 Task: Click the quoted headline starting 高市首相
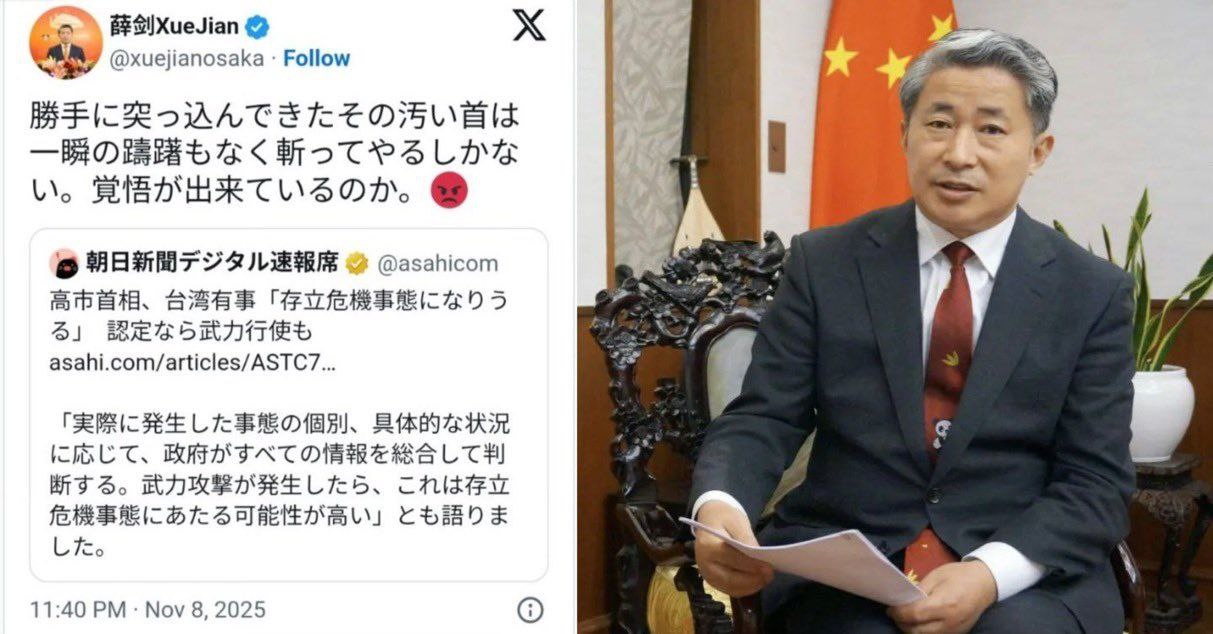pyautogui.click(x=285, y=314)
